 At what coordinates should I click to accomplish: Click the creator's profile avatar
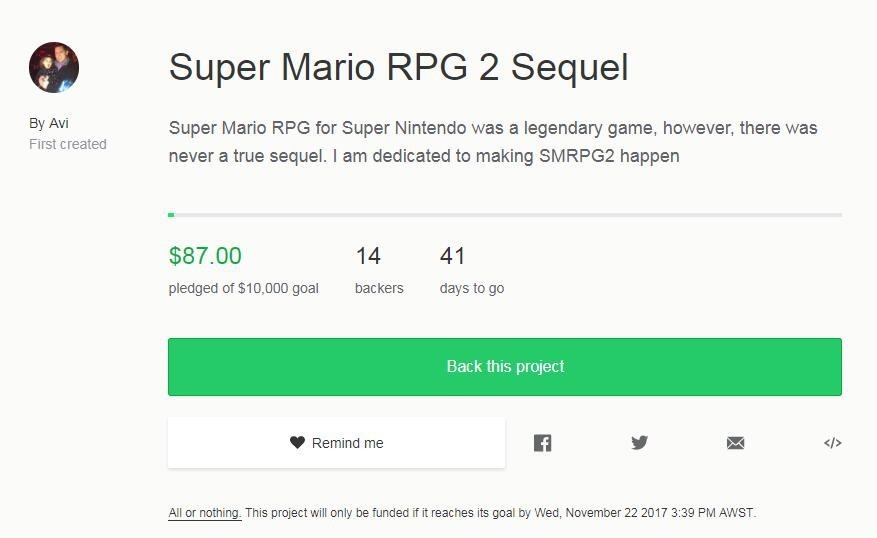pos(54,68)
